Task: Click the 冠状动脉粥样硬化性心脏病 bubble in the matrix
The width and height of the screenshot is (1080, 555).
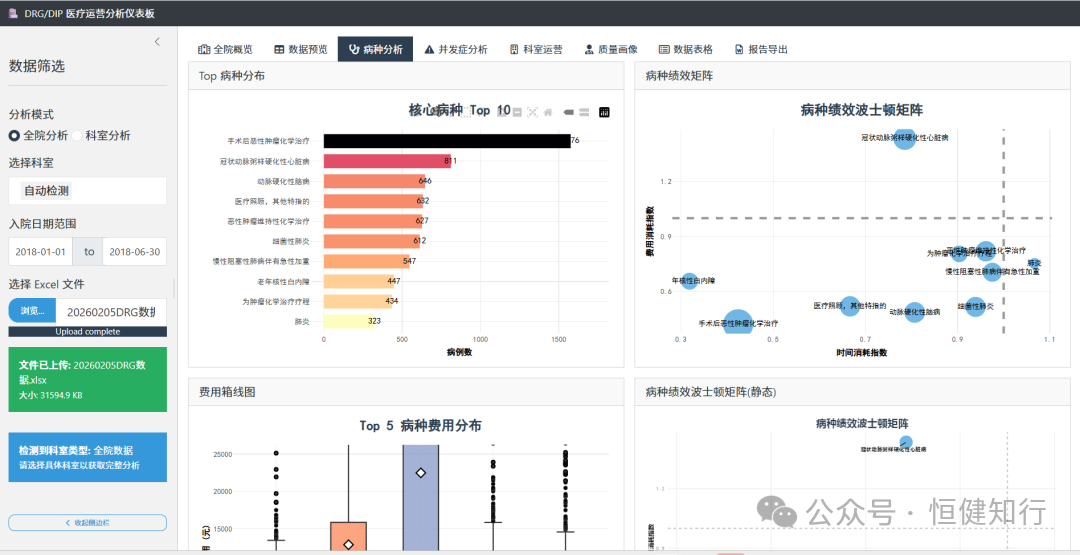Action: (904, 138)
